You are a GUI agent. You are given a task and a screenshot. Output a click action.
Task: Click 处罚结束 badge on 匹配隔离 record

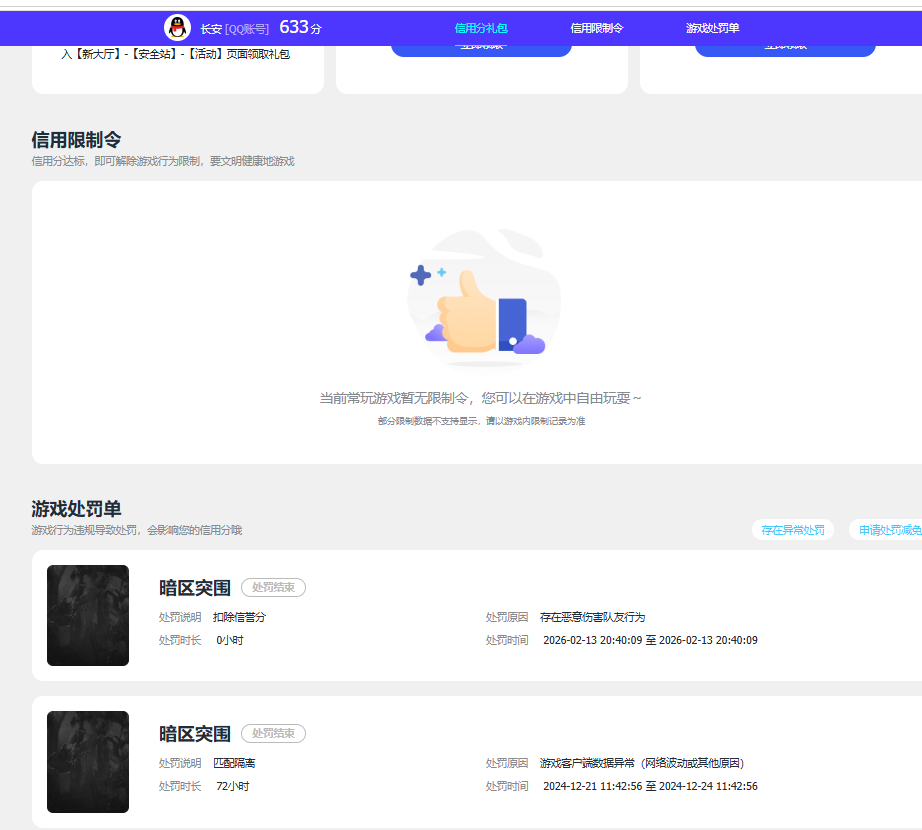(x=273, y=733)
